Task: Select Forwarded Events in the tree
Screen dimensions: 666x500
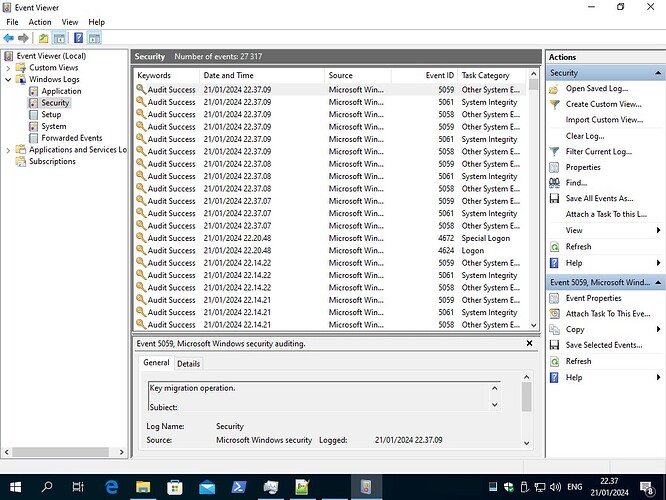Action: (71, 138)
